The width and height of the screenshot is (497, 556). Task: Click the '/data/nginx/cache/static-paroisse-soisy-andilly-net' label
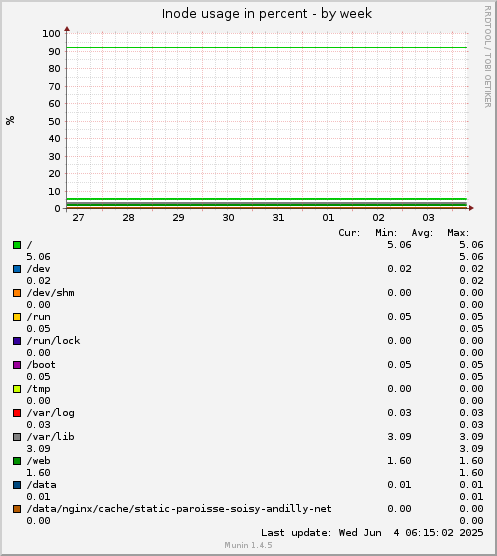tap(179, 509)
